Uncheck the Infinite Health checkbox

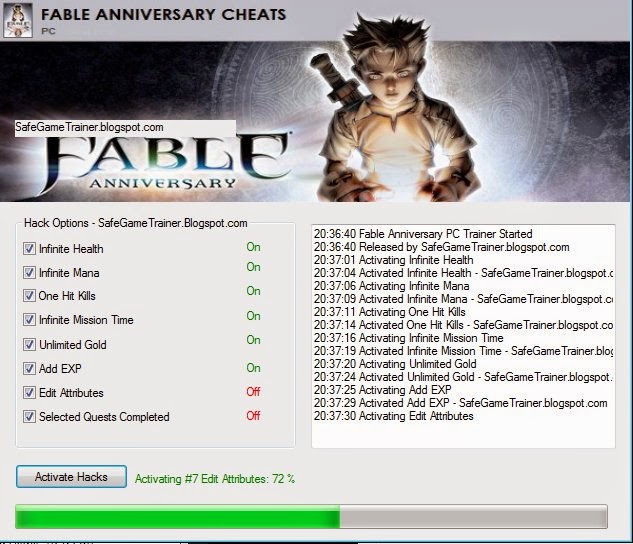[x=29, y=248]
